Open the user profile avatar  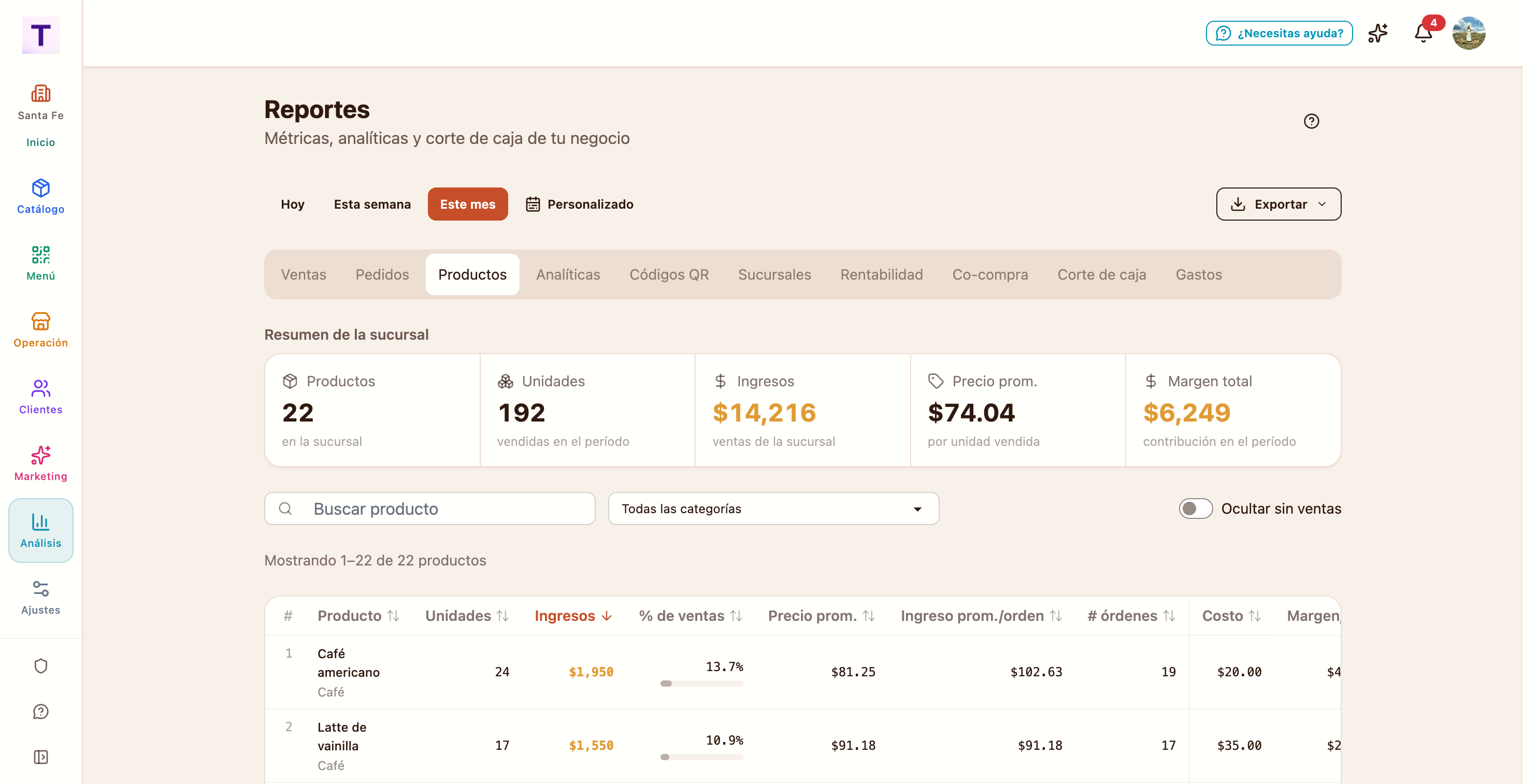click(x=1469, y=33)
